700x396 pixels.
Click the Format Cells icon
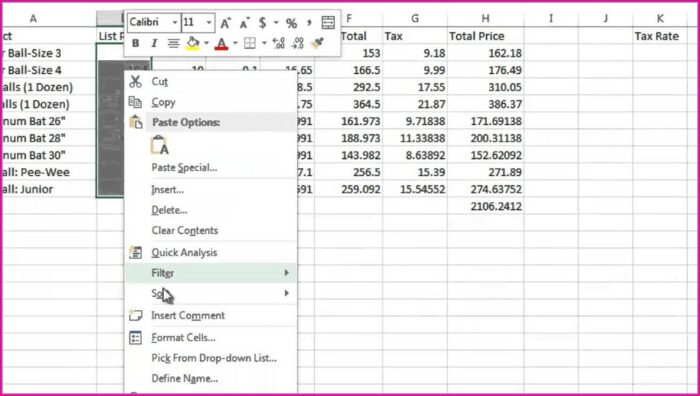pos(135,338)
